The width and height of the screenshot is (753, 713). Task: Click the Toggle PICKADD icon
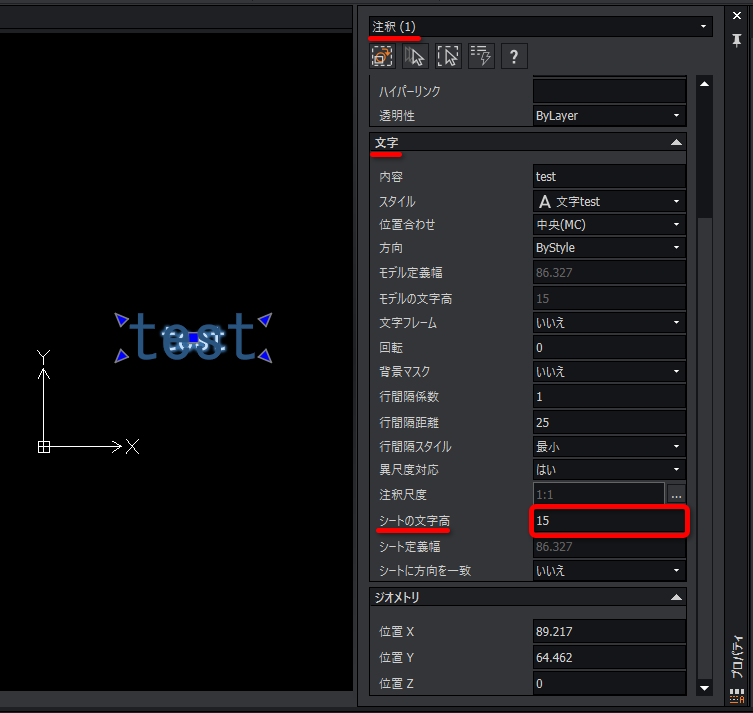382,56
